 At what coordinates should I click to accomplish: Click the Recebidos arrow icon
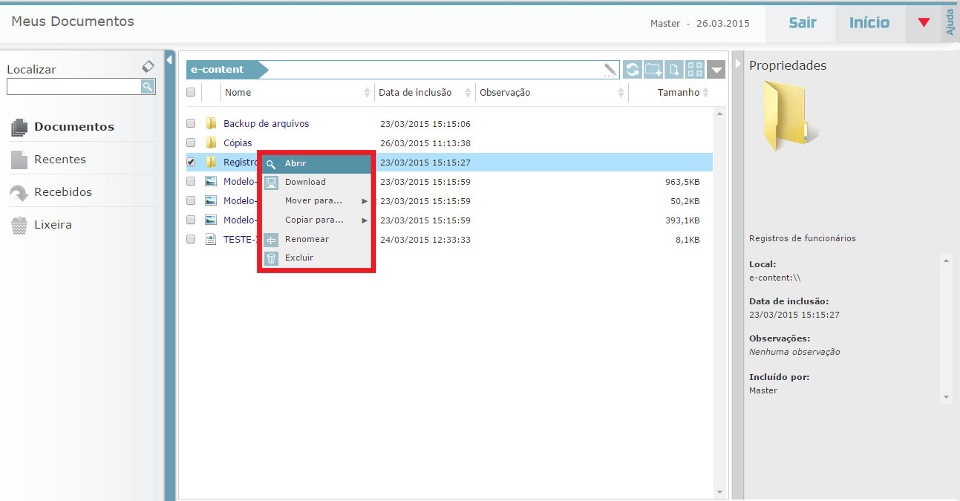coord(19,193)
